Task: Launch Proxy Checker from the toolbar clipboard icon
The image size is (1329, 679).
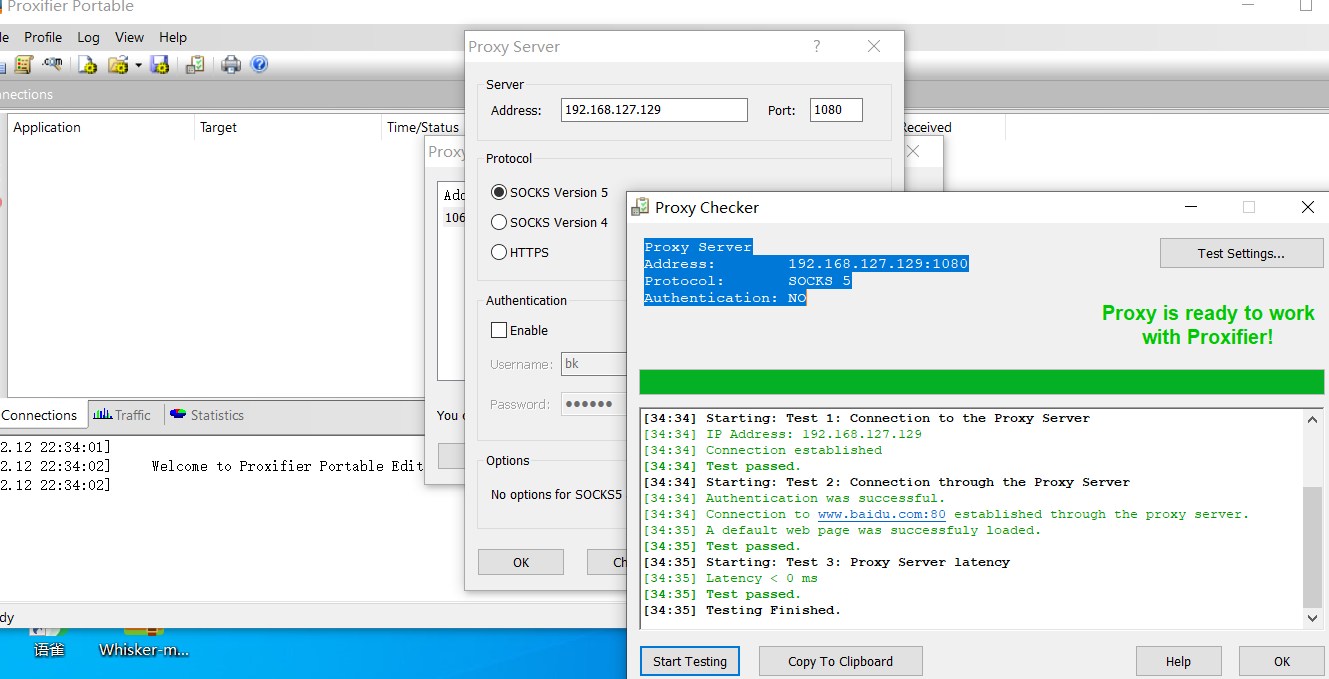Action: click(x=195, y=65)
